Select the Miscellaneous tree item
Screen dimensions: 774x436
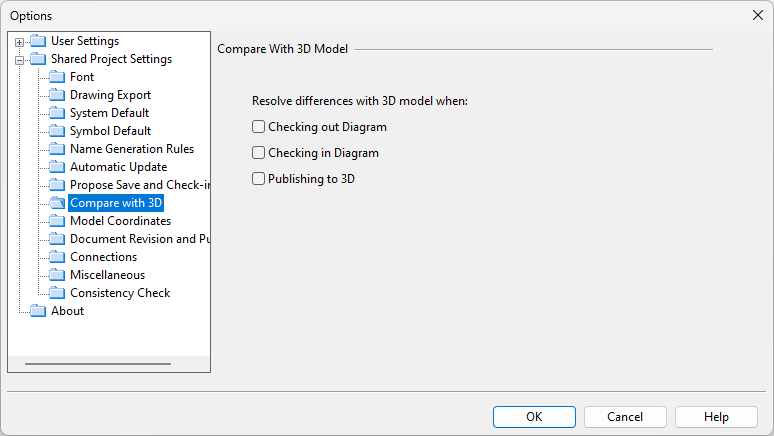click(107, 275)
